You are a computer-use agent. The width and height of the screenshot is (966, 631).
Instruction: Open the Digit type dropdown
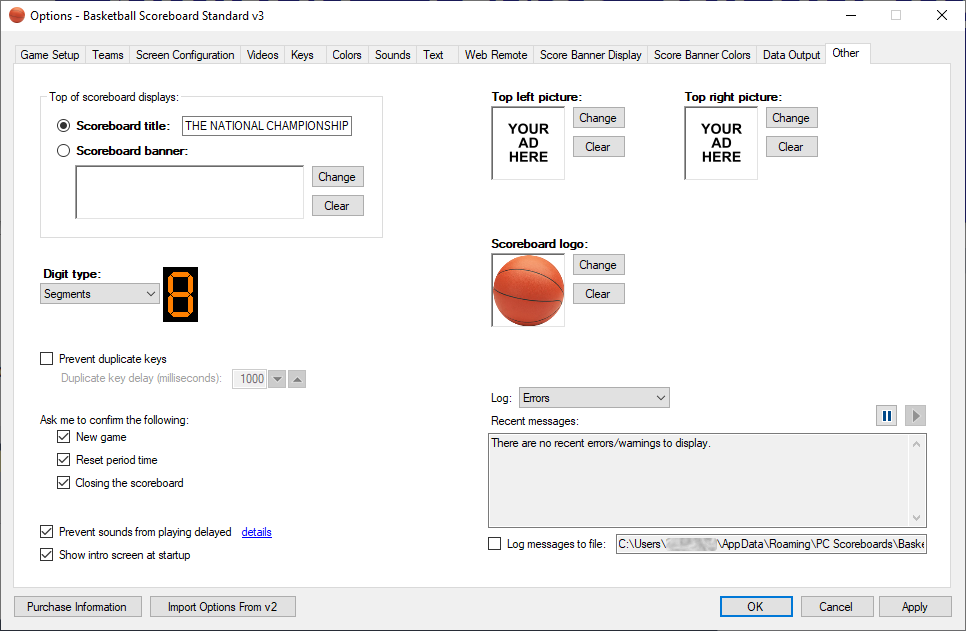100,294
